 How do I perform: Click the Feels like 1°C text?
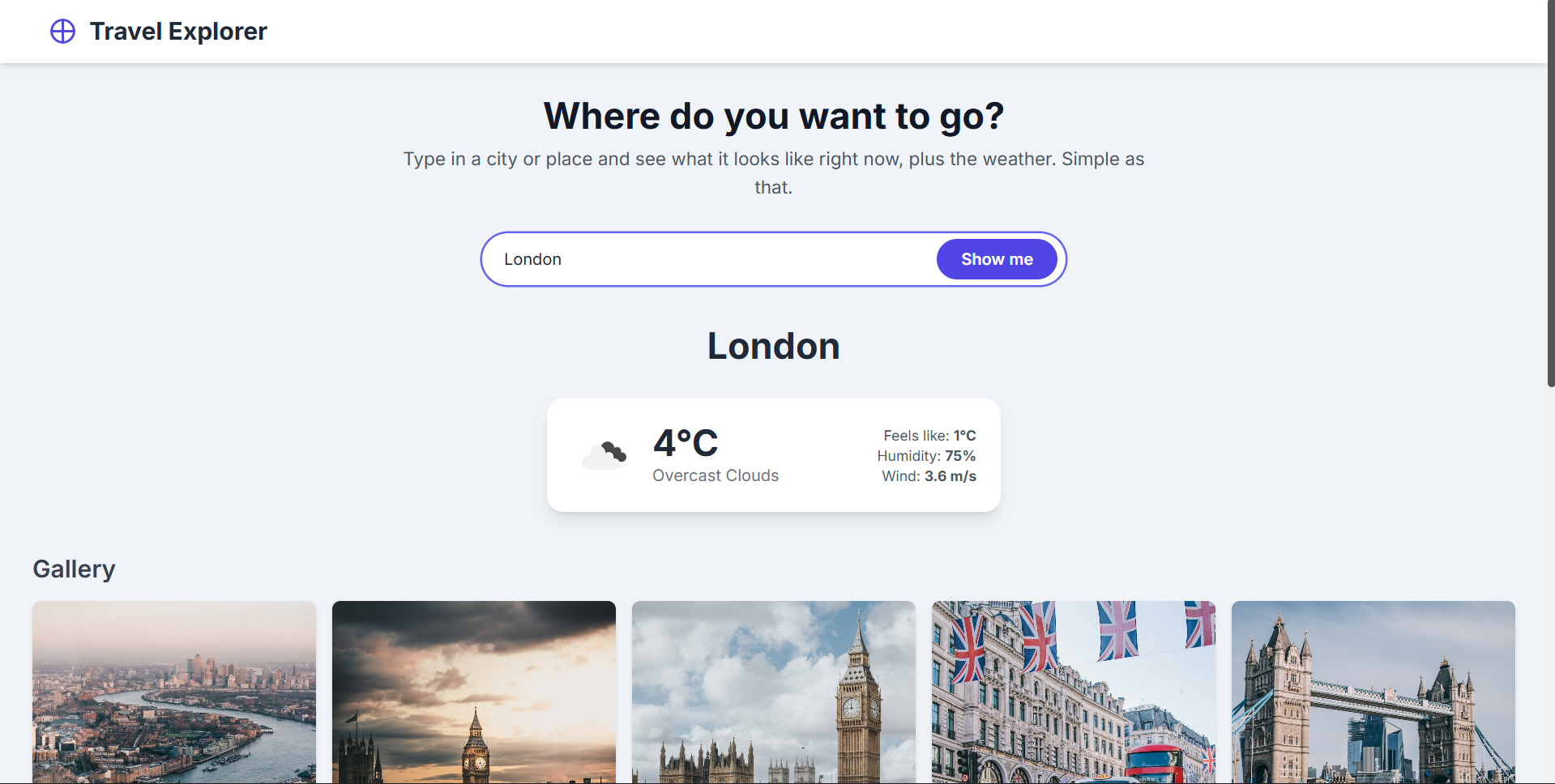[x=929, y=436]
